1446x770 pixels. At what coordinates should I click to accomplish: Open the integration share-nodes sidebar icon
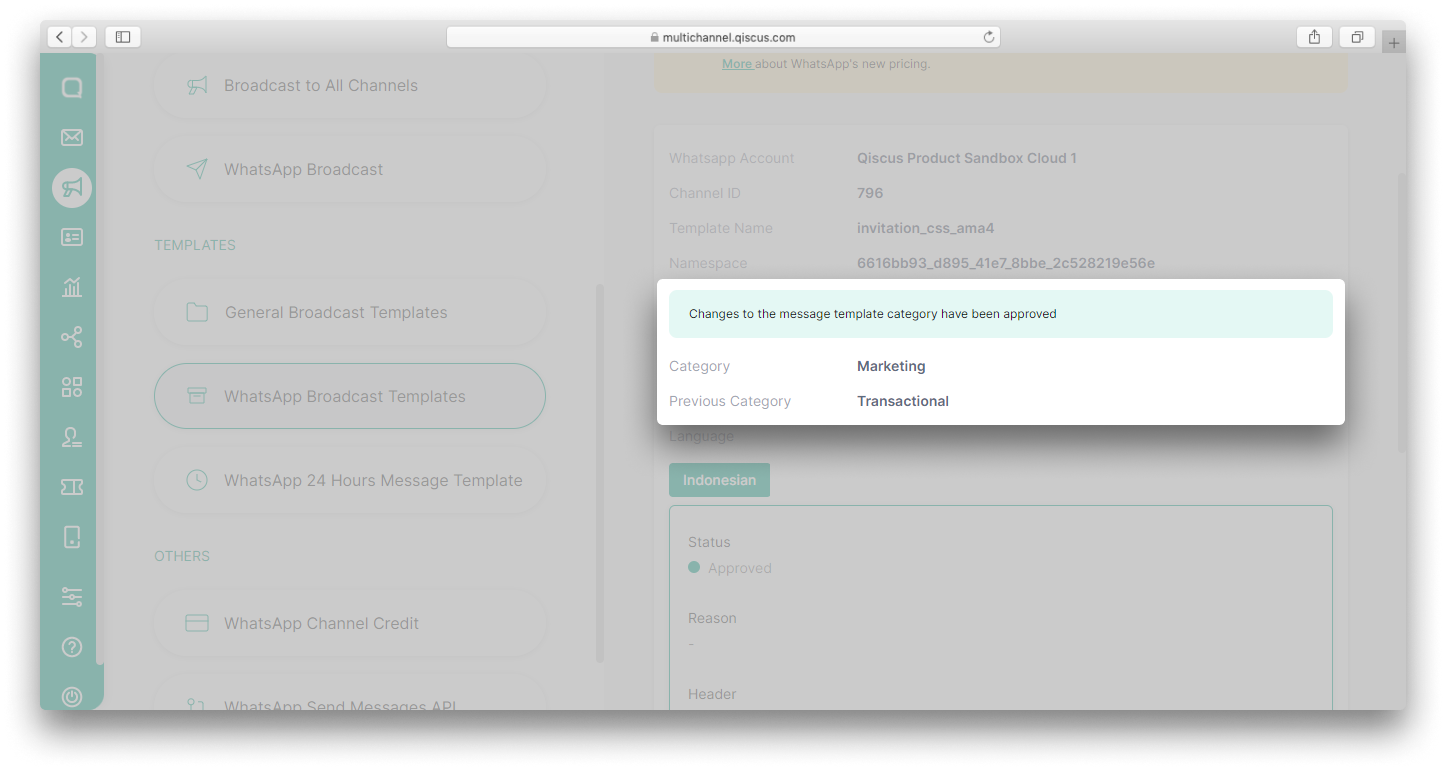72,337
